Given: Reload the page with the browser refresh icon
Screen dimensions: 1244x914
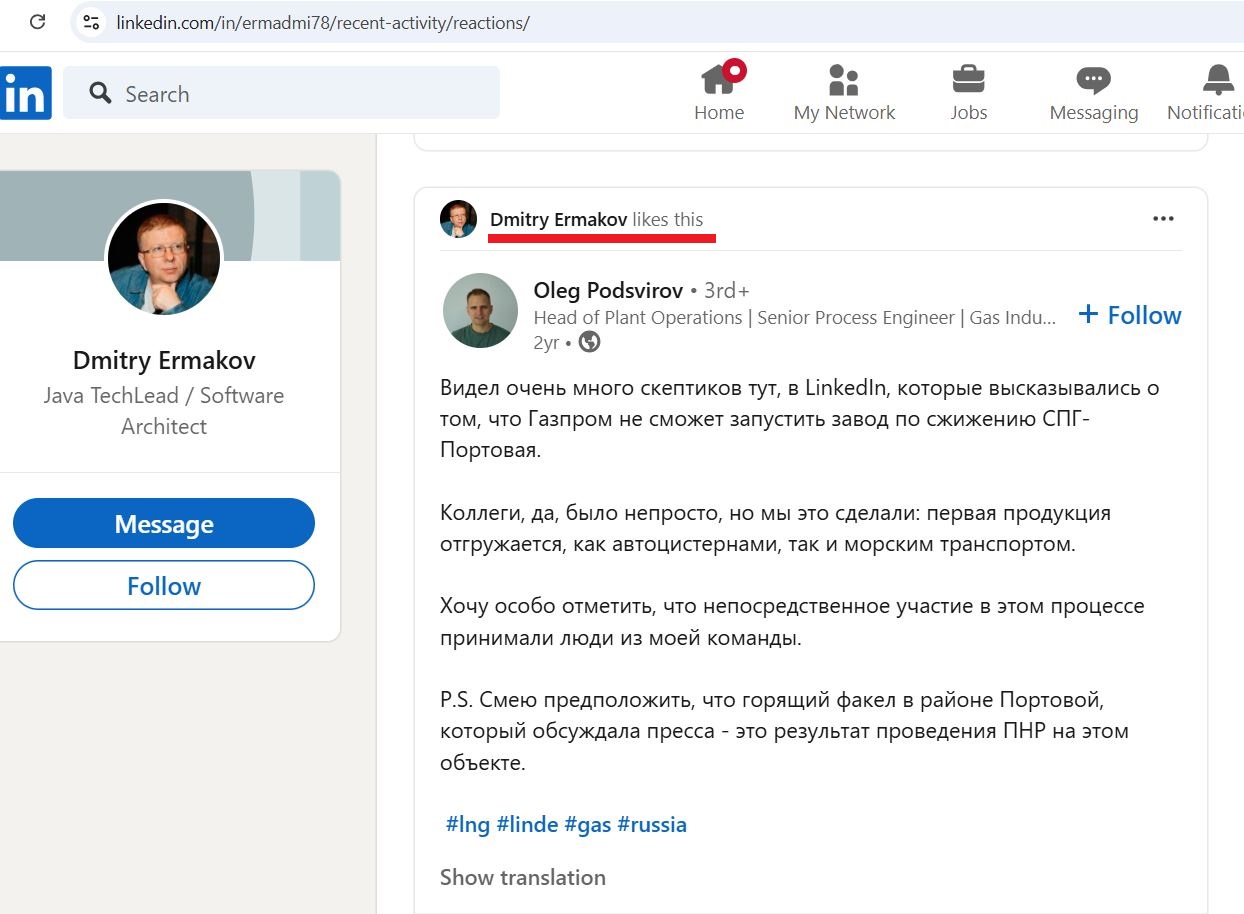Looking at the screenshot, I should click(37, 22).
